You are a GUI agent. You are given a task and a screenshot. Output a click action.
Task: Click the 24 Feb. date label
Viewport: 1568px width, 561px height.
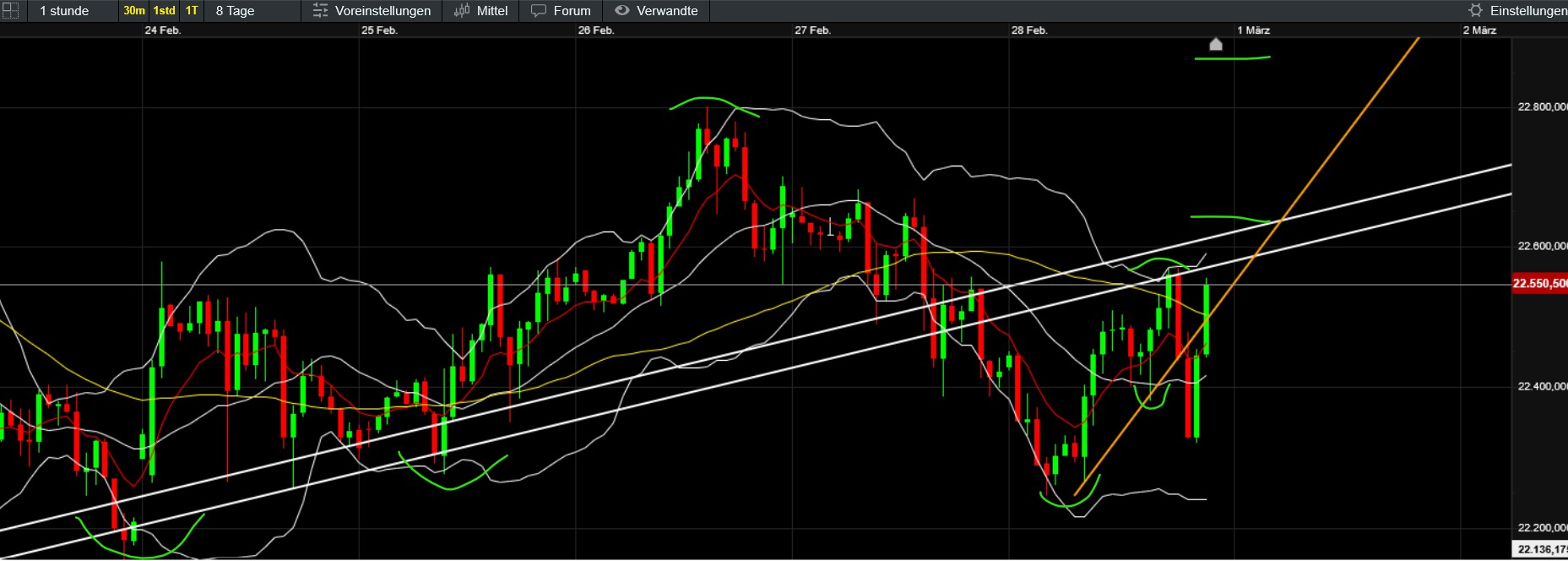click(x=163, y=30)
